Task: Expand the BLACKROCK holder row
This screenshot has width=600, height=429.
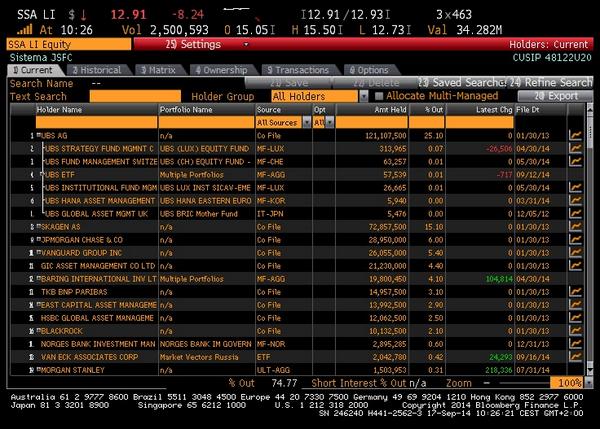Action: [x=39, y=330]
